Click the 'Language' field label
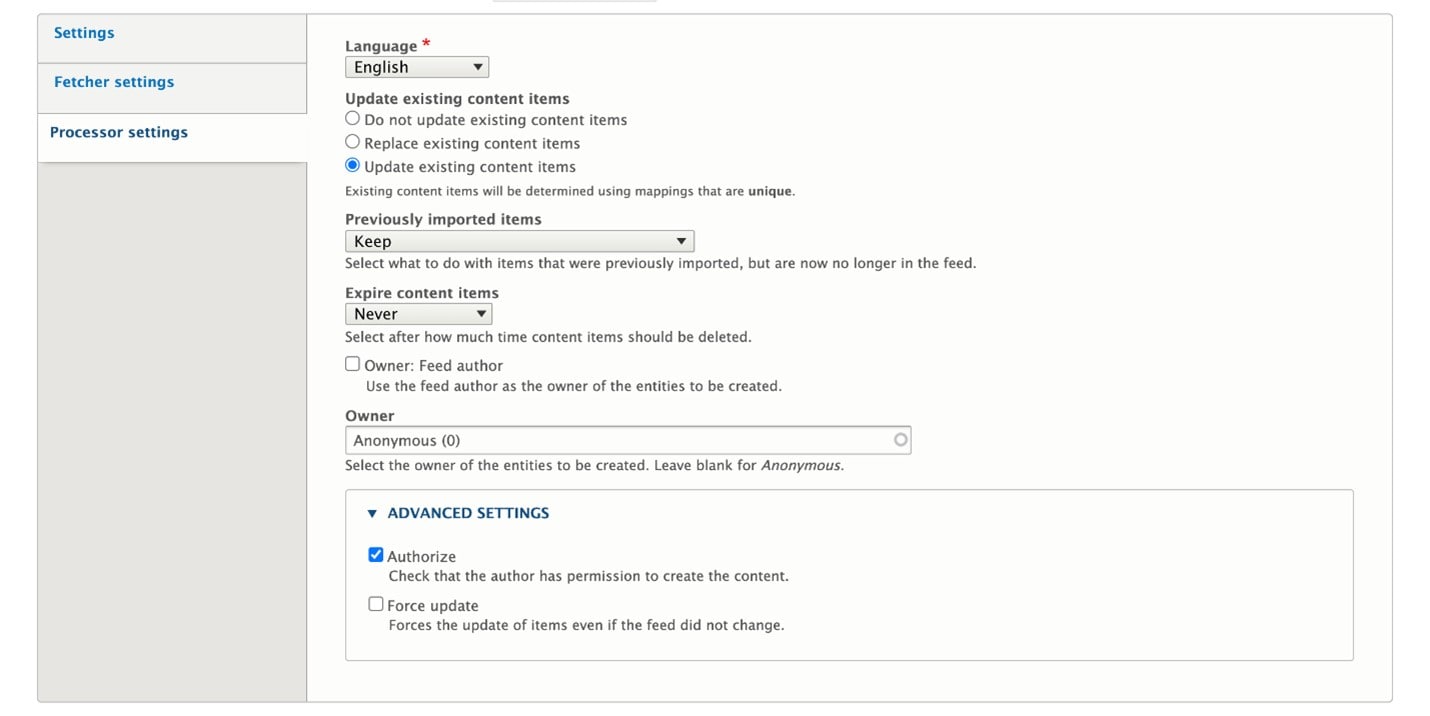This screenshot has width=1430, height=716. (x=381, y=46)
